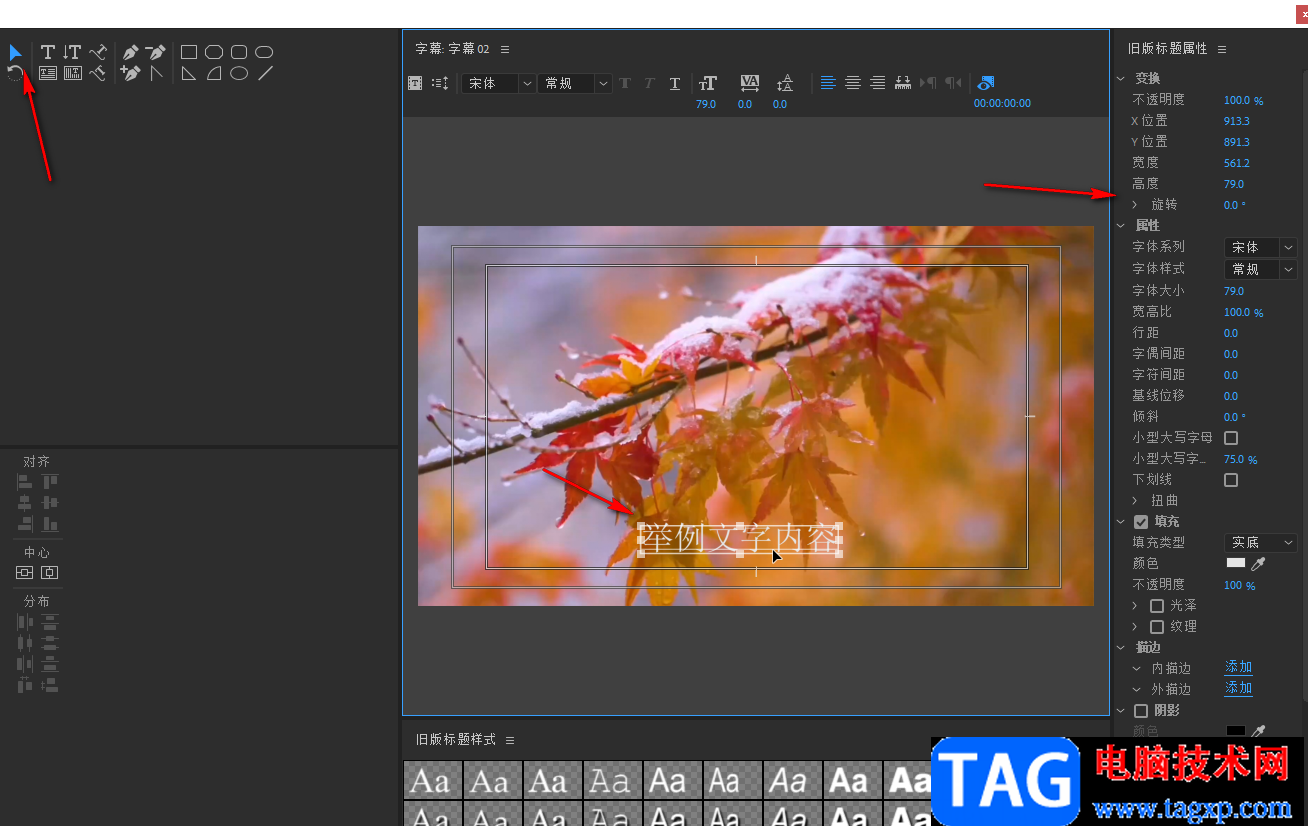Expand the 旋转 property
This screenshot has height=826, width=1308.
(1135, 204)
